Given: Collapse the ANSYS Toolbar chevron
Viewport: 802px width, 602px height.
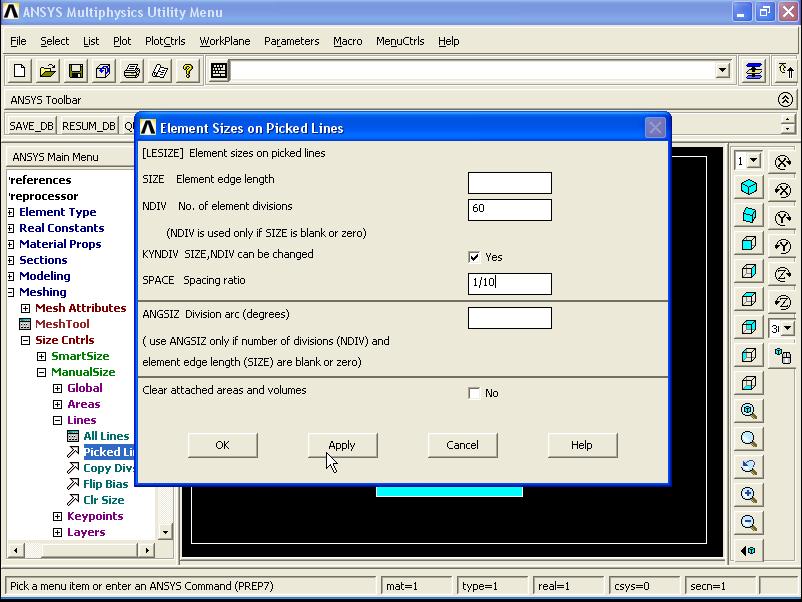Looking at the screenshot, I should tap(786, 100).
